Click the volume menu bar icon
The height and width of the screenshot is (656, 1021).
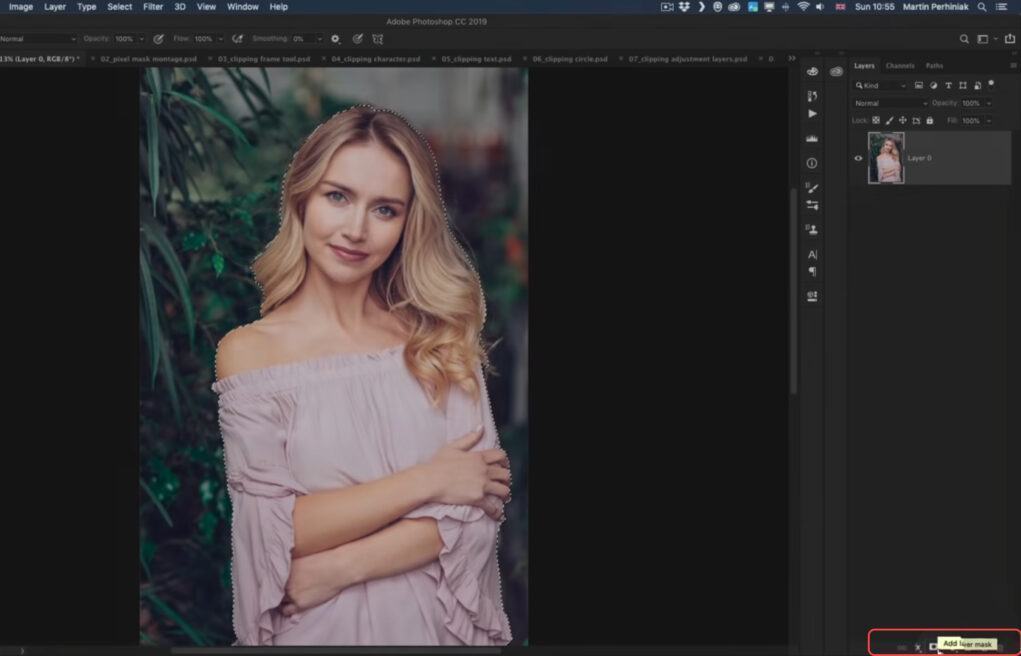(x=820, y=7)
